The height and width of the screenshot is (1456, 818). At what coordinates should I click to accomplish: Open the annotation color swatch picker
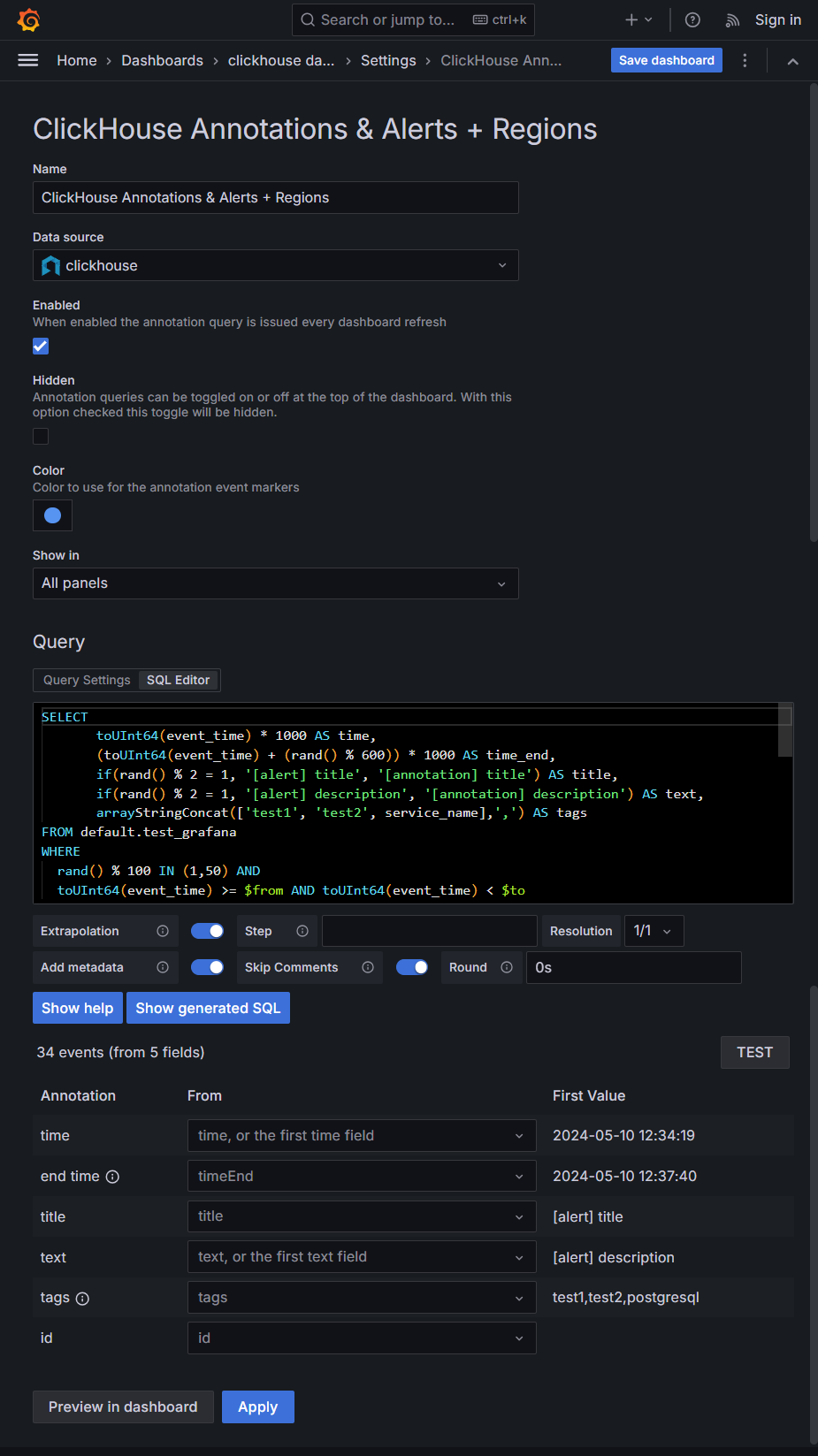52,515
